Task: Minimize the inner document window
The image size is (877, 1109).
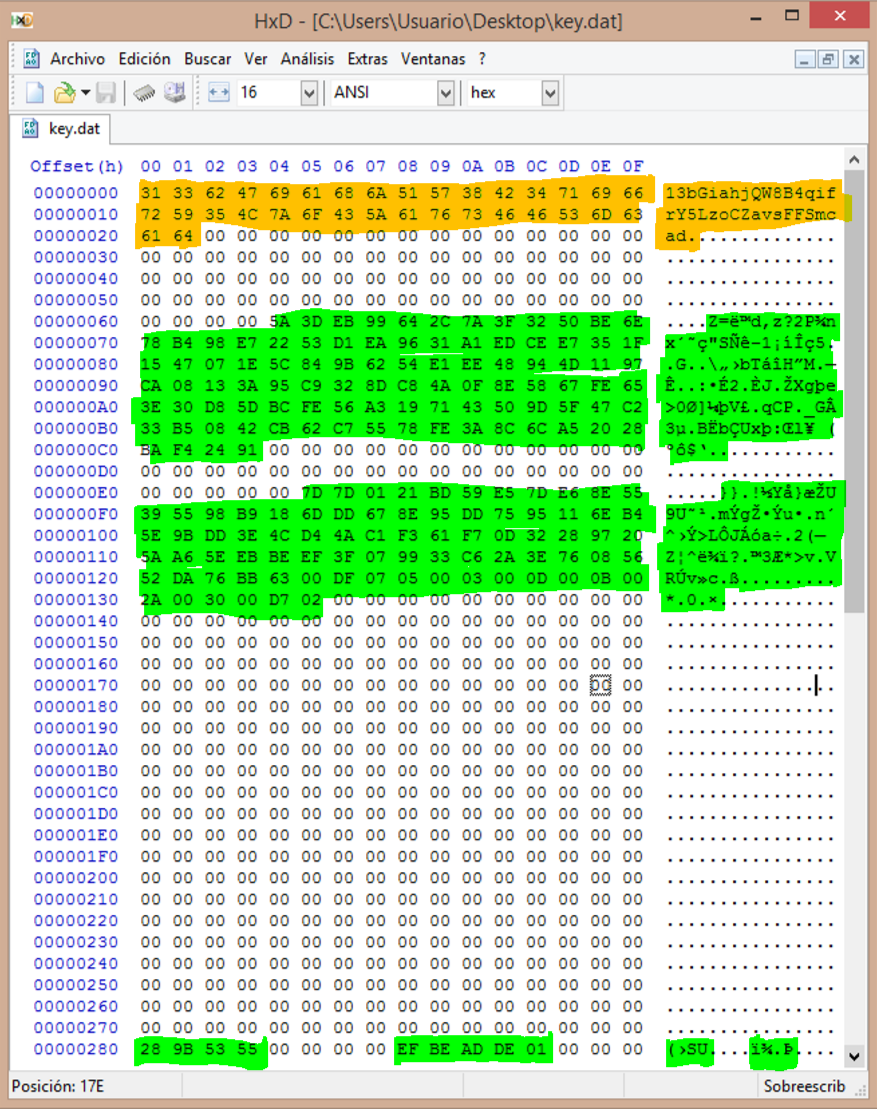Action: pyautogui.click(x=804, y=59)
